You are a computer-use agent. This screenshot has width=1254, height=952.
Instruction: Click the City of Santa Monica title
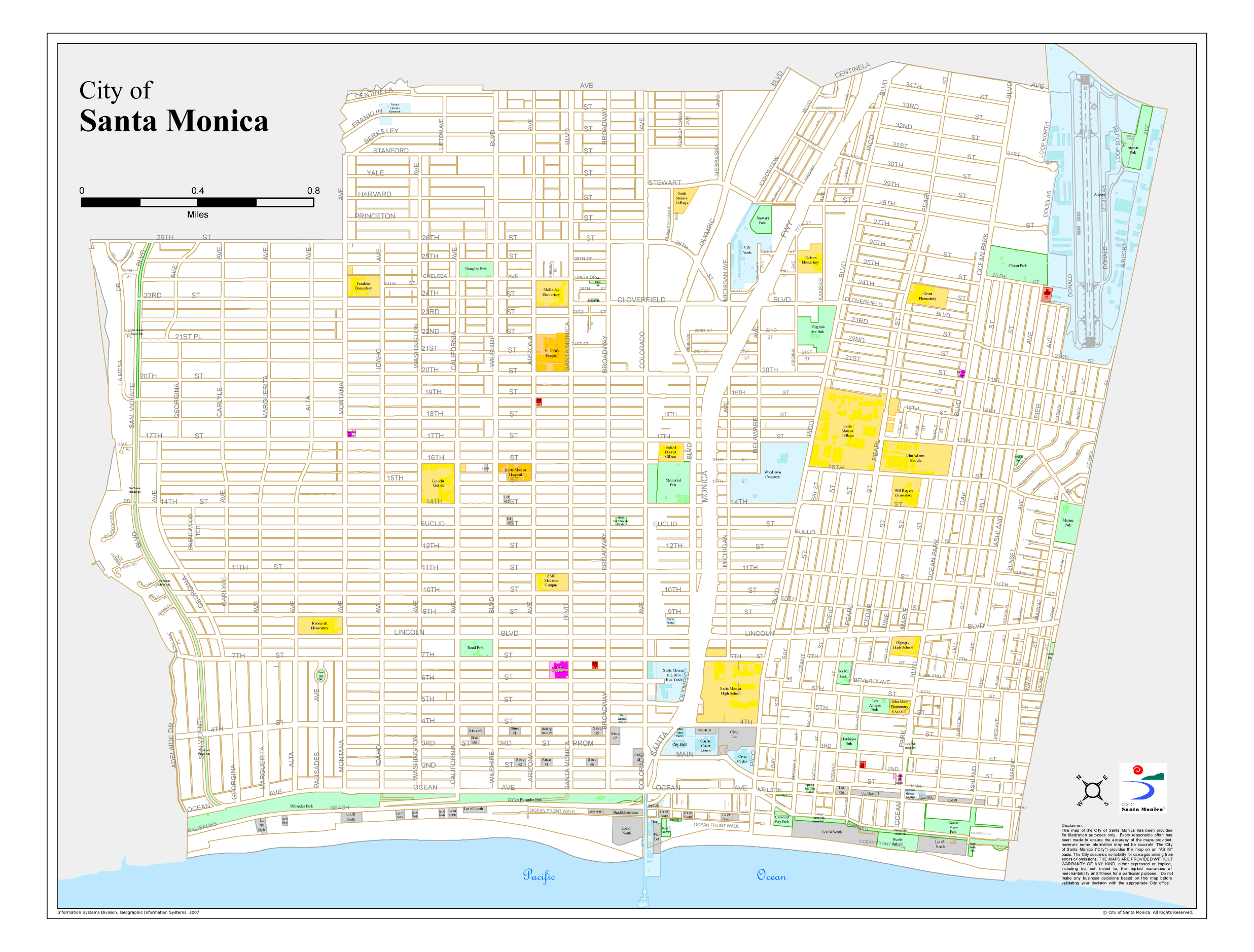(x=173, y=107)
